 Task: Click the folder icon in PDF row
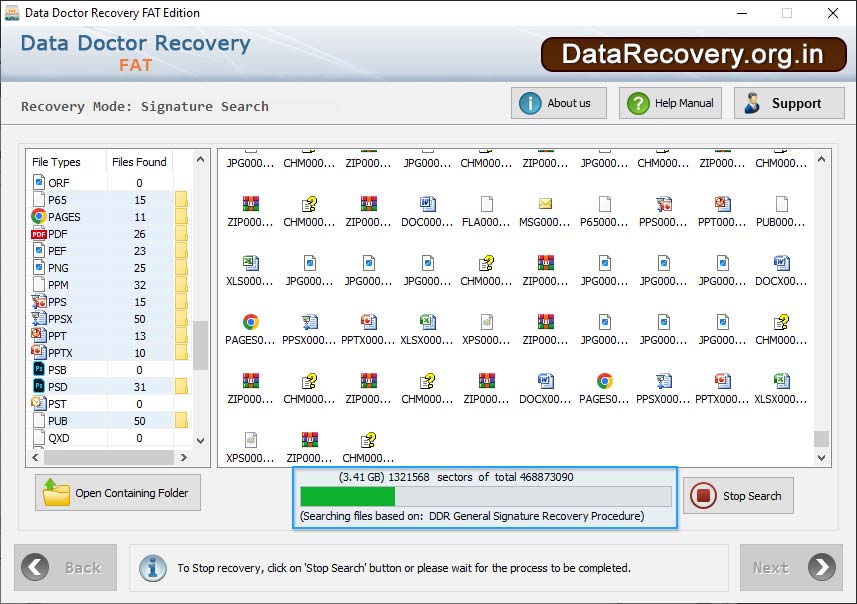click(181, 234)
